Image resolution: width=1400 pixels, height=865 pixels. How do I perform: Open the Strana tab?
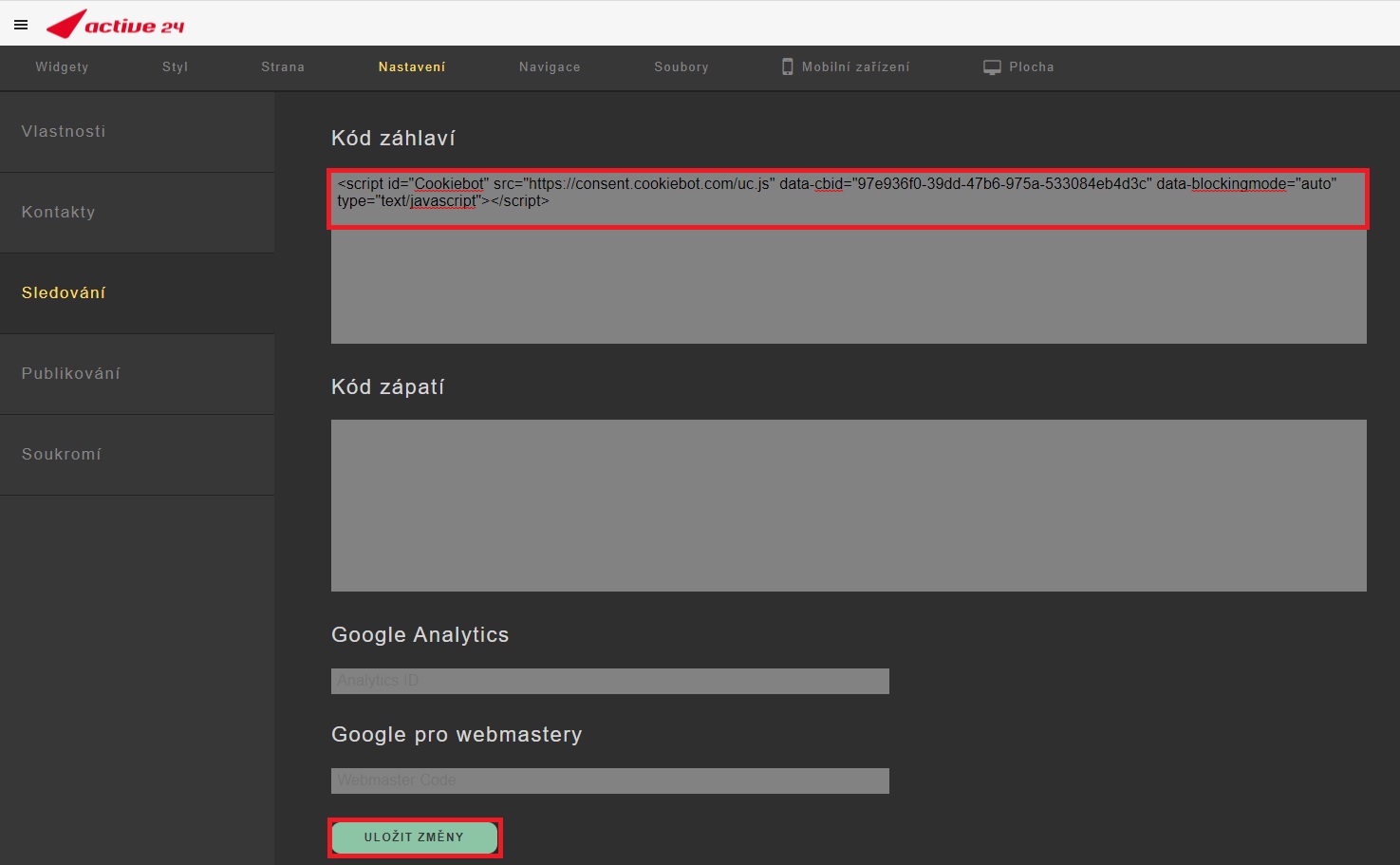coord(283,67)
